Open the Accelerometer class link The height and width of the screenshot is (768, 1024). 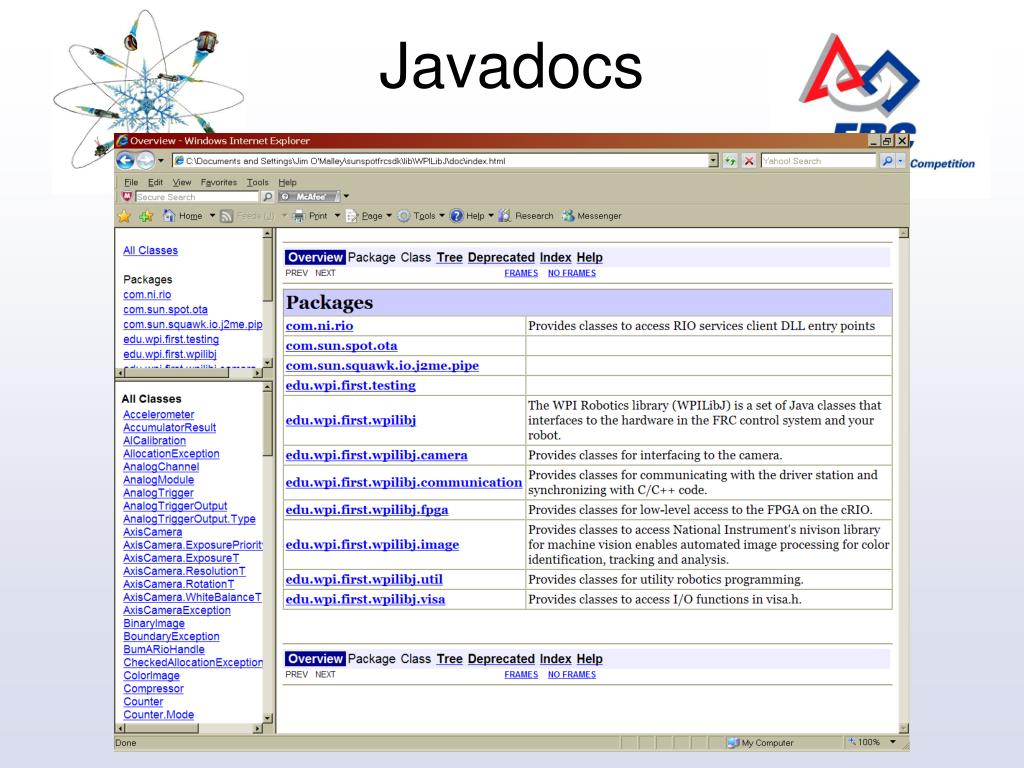click(x=159, y=415)
